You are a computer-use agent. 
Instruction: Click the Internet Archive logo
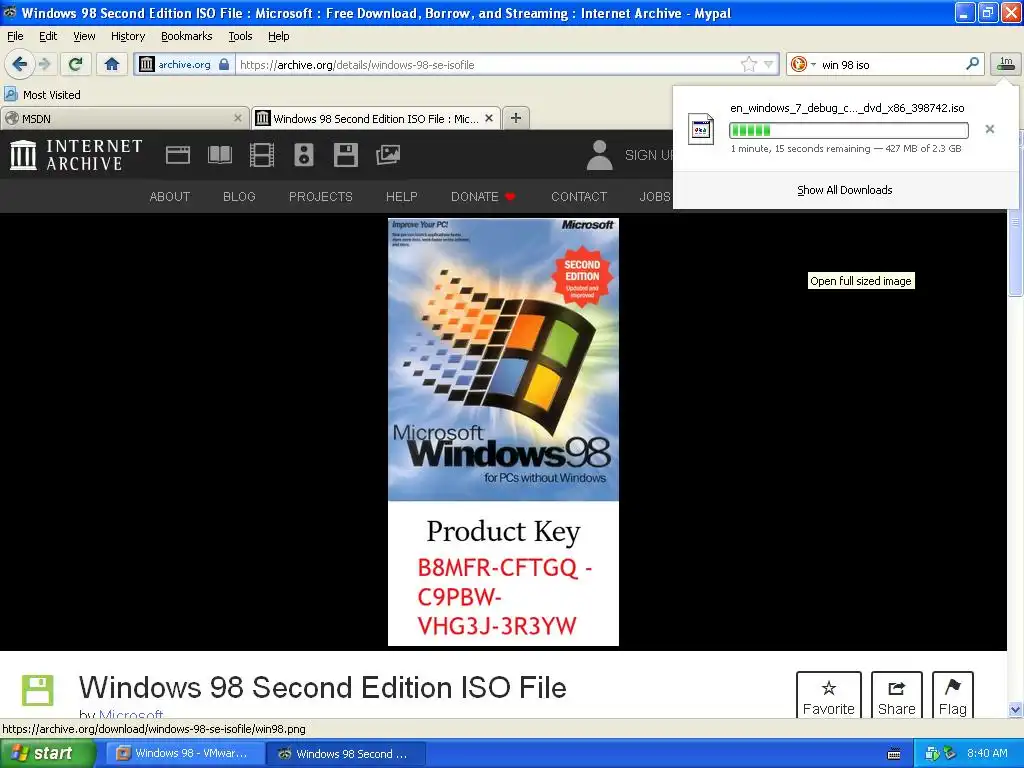tap(76, 155)
